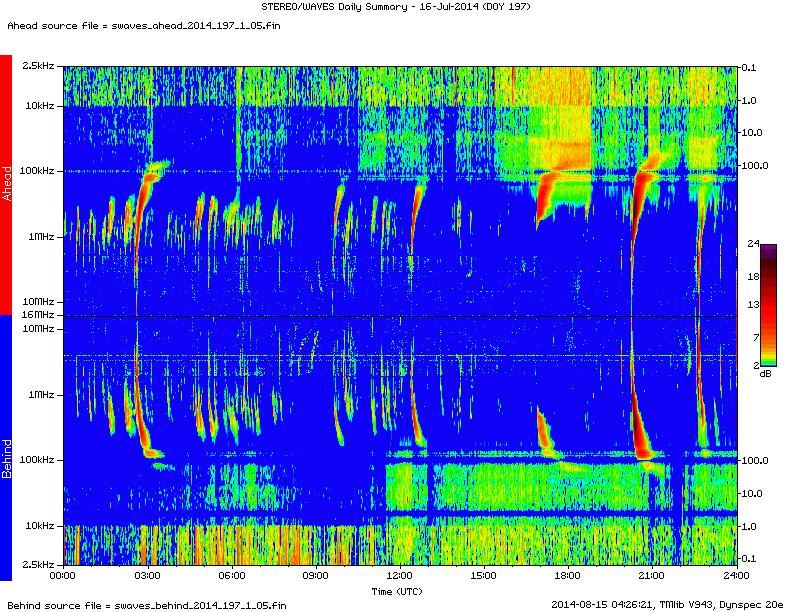The image size is (792, 612).
Task: Select the Behind source file name text
Action: click(x=201, y=605)
